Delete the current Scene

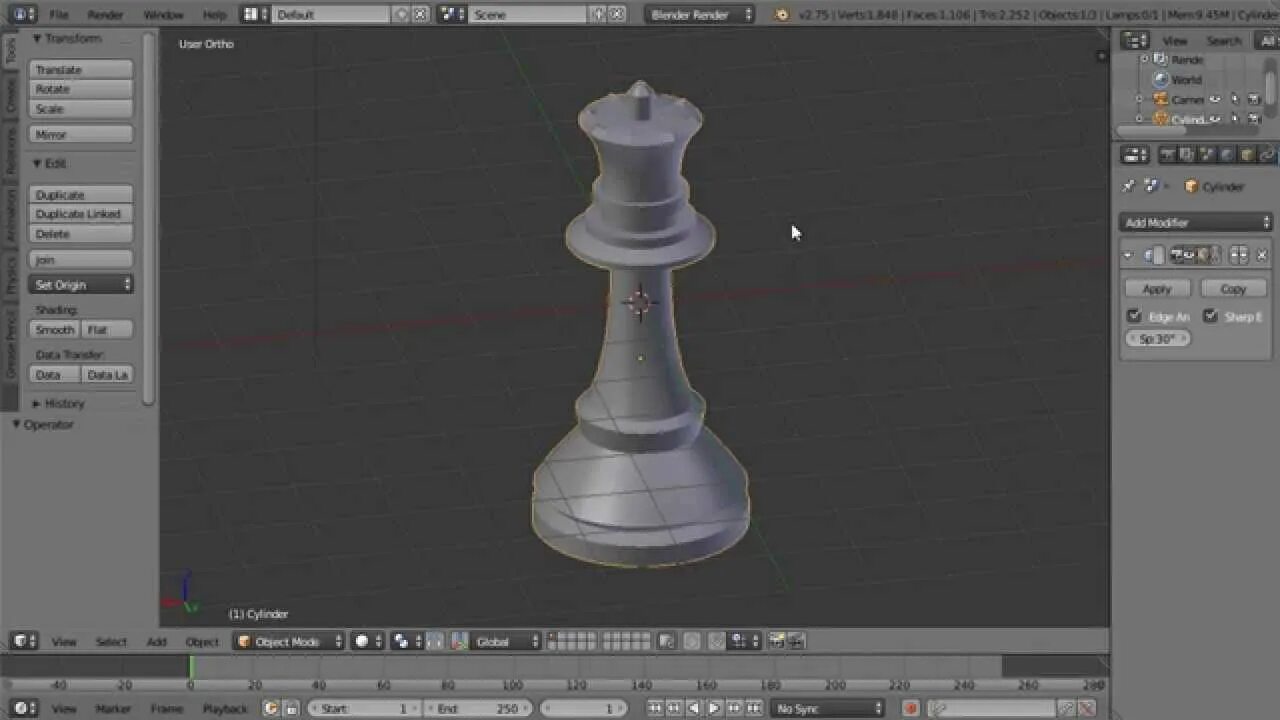tap(618, 14)
